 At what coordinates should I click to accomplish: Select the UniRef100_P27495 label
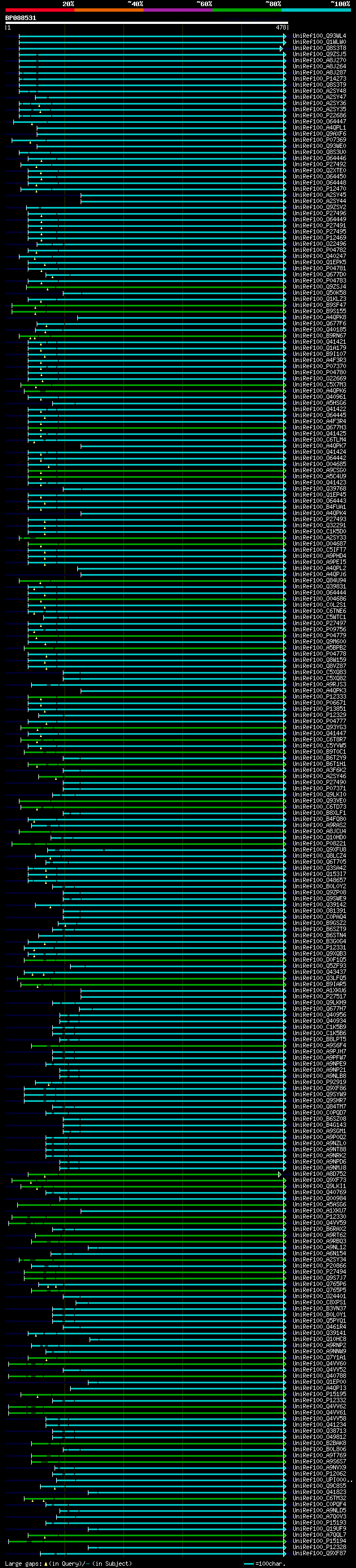319,231
